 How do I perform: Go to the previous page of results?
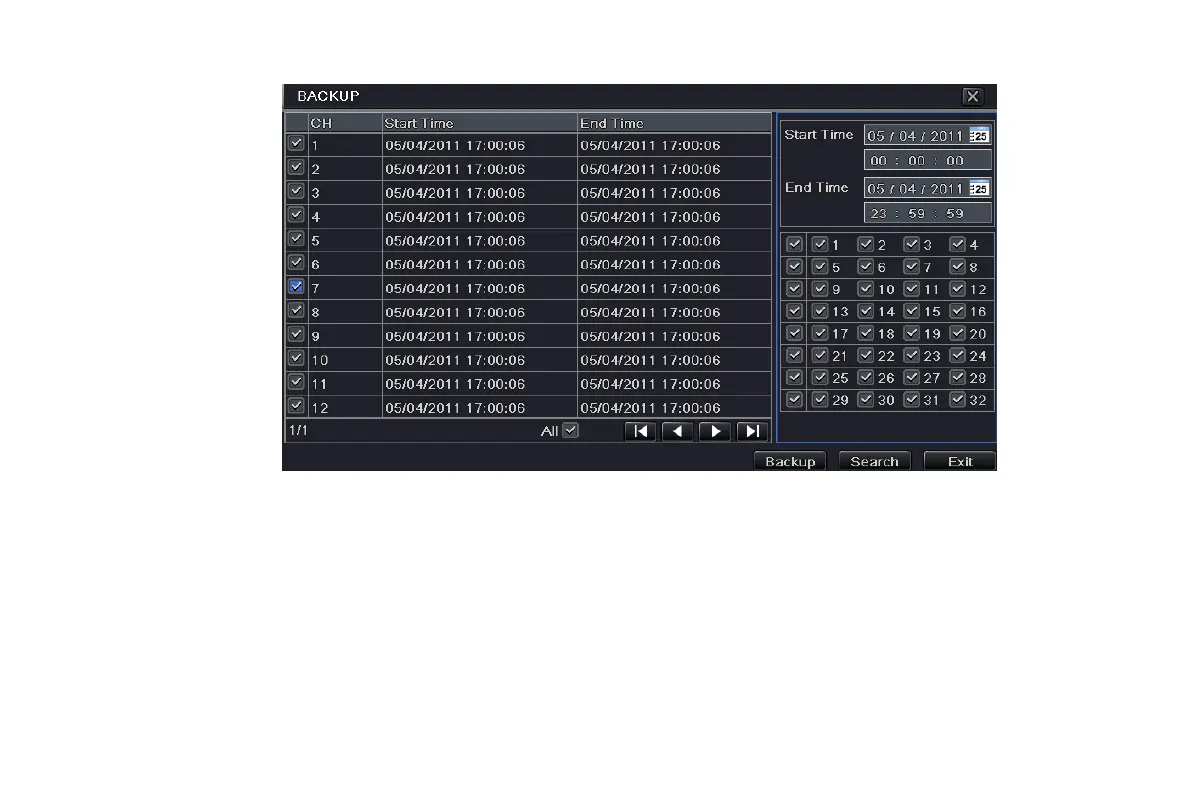[x=677, y=432]
